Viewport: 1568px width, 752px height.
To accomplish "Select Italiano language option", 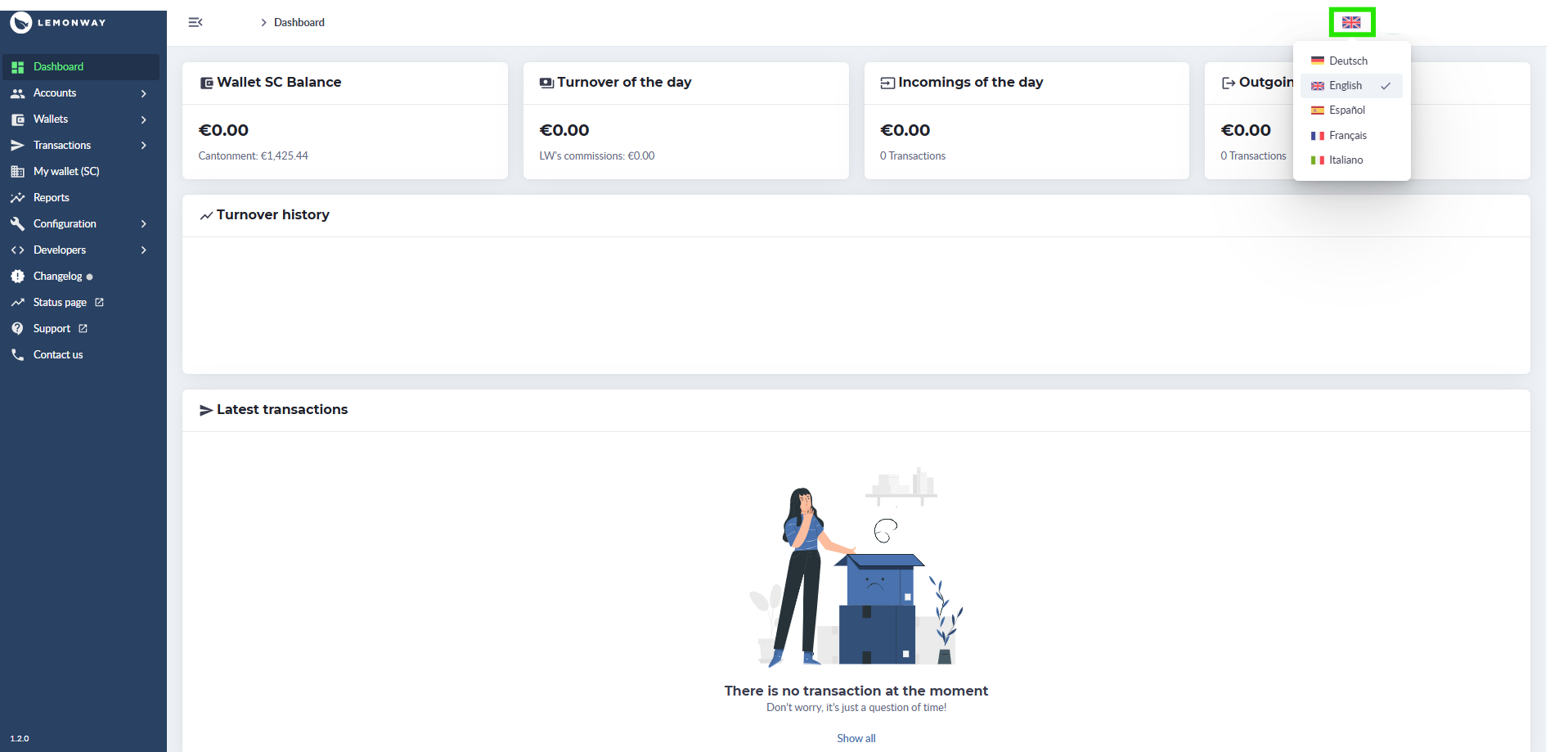I will point(1351,160).
